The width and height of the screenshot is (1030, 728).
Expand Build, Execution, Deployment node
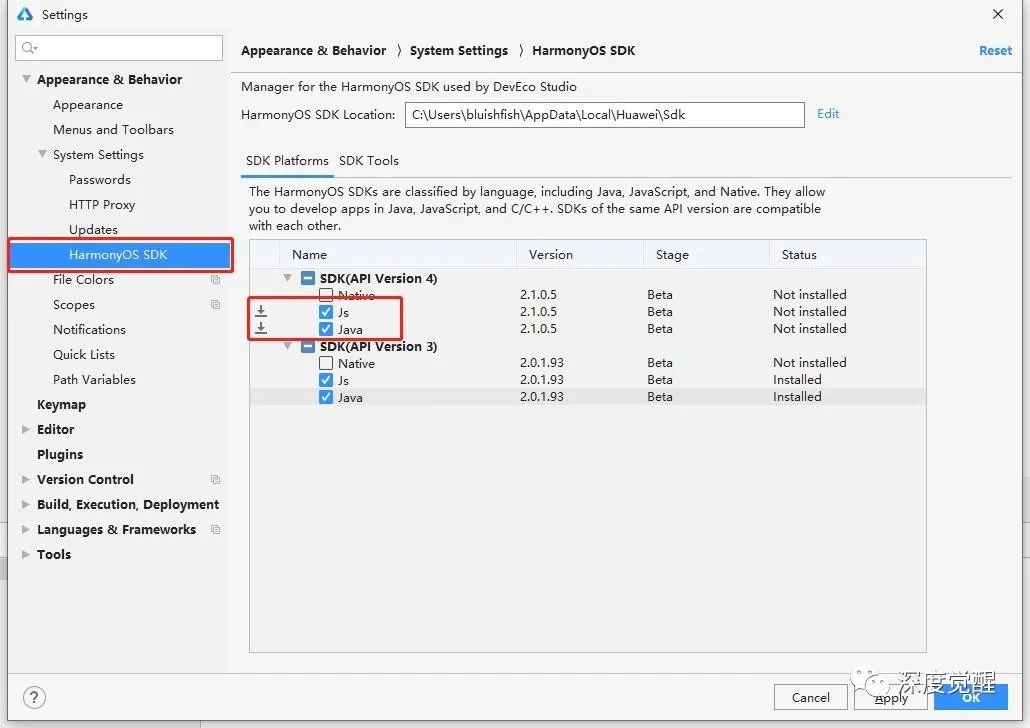[26, 504]
